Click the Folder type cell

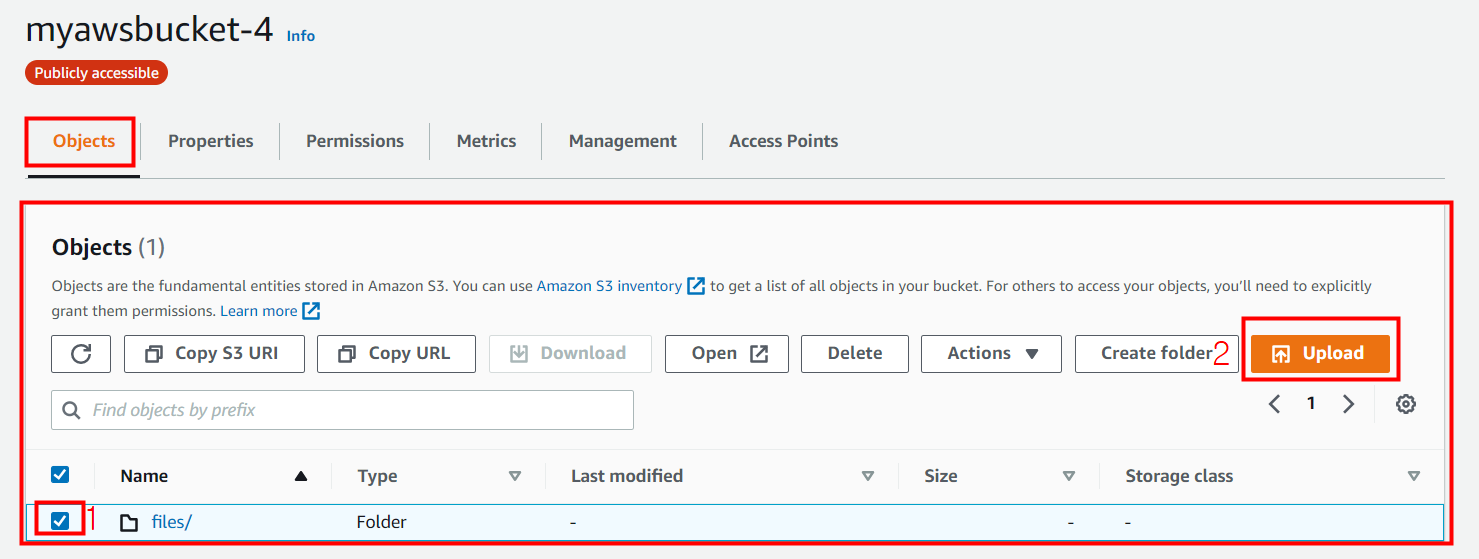[x=382, y=522]
